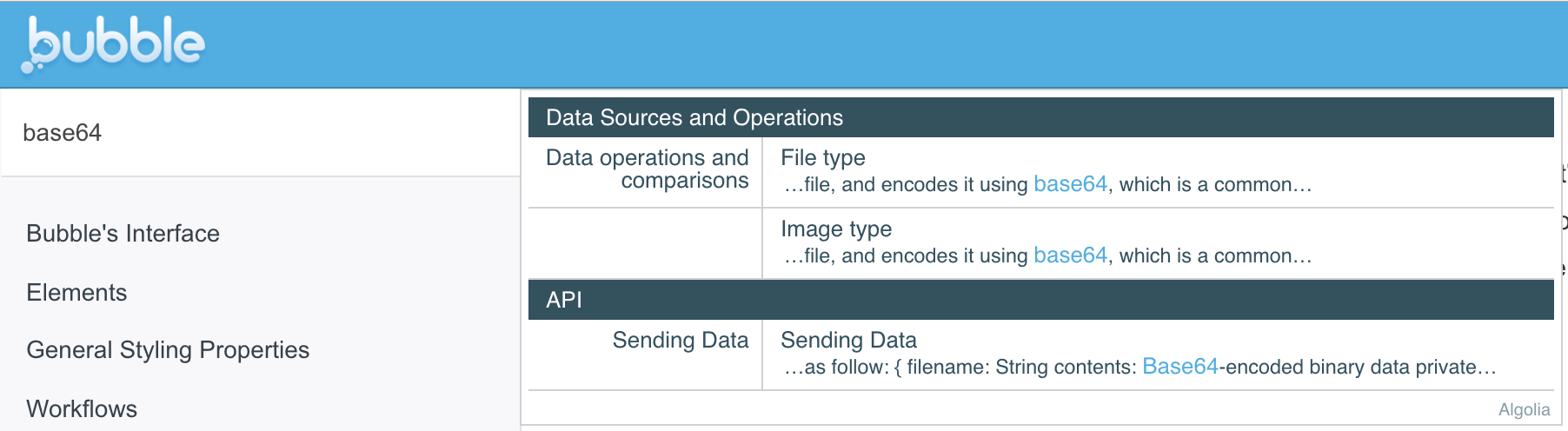The image size is (1568, 431).
Task: Open the Algolia attribution link
Action: point(1524,410)
